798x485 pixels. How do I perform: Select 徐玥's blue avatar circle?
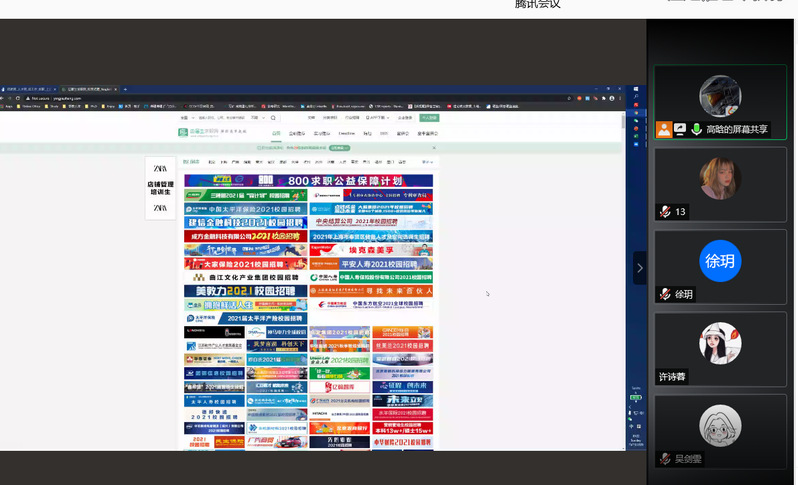tap(720, 261)
